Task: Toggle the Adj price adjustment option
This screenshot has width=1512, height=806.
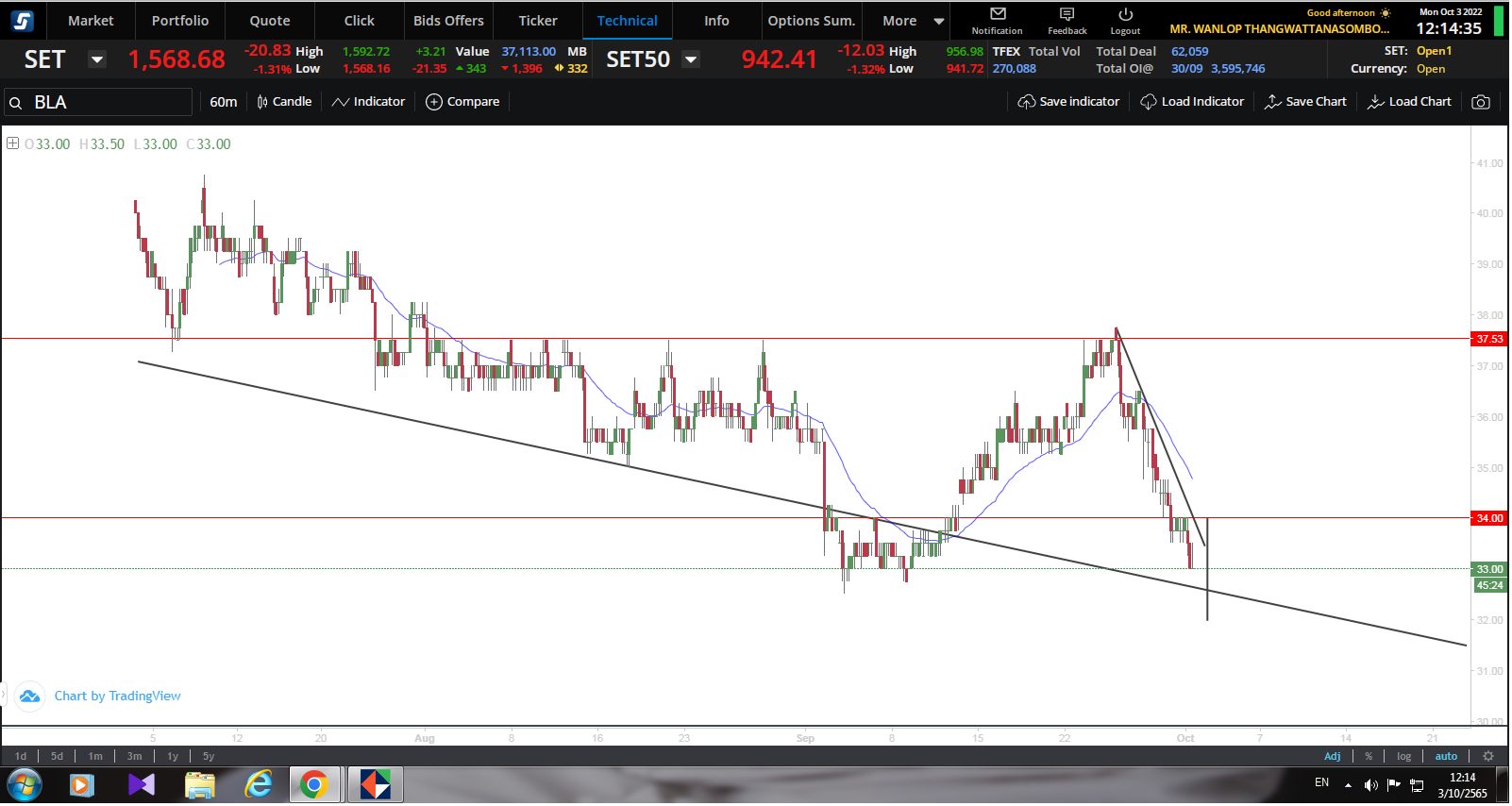Action: pyautogui.click(x=1332, y=756)
